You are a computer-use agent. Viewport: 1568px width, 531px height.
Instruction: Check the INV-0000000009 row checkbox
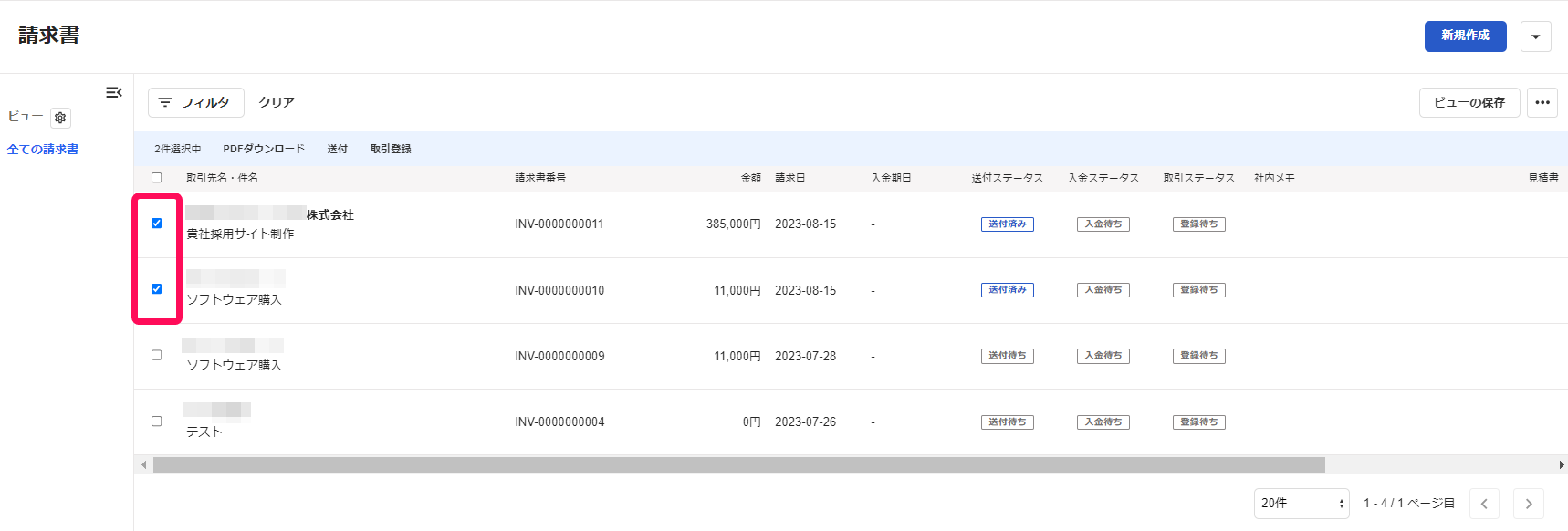pyautogui.click(x=157, y=355)
